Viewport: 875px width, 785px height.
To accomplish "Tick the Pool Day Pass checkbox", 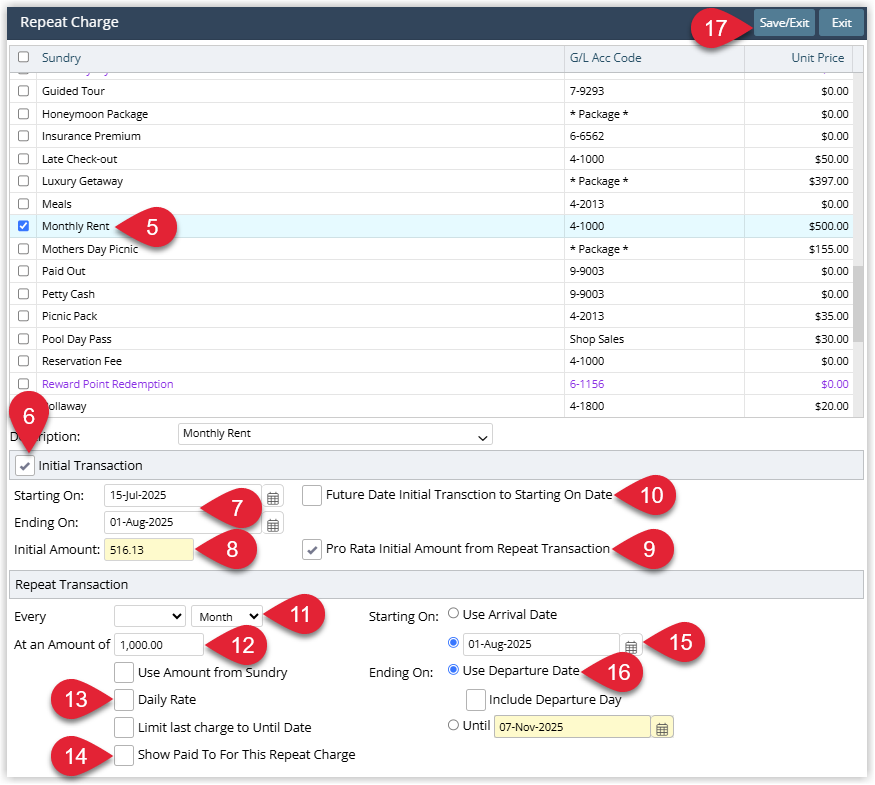I will (x=23, y=339).
